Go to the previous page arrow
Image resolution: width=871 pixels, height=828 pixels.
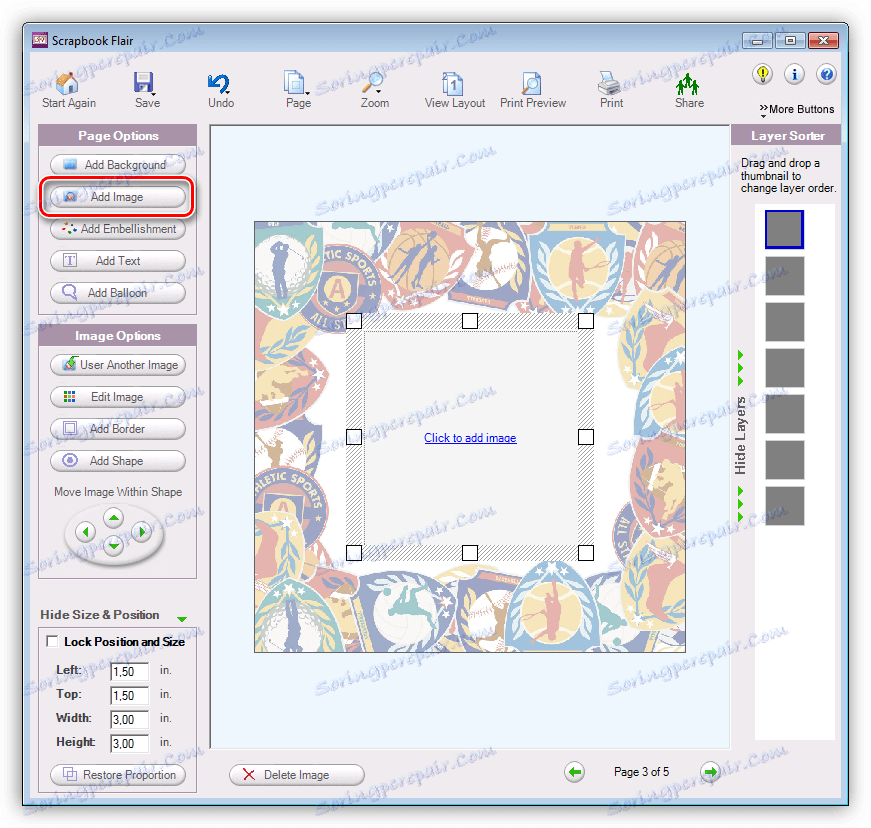click(x=574, y=772)
